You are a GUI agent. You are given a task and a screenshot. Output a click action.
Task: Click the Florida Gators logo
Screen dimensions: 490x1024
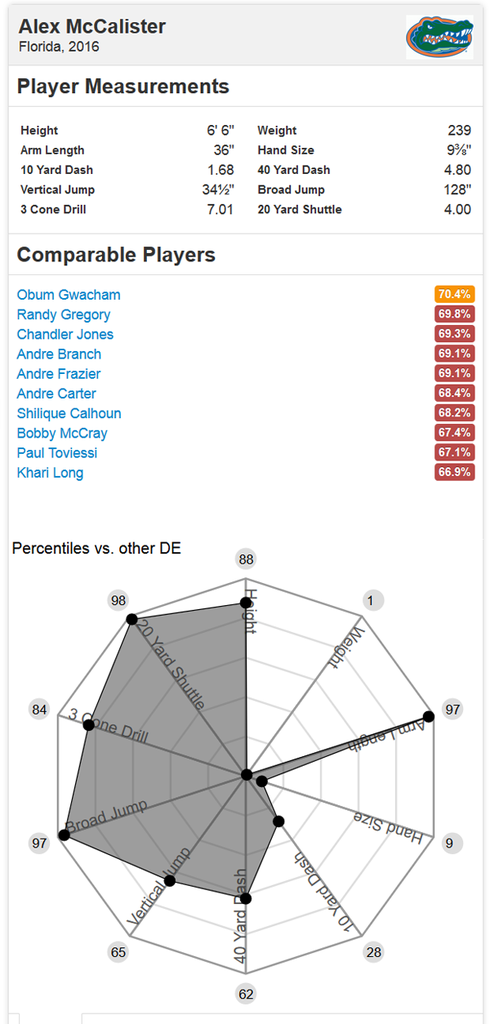pyautogui.click(x=440, y=37)
